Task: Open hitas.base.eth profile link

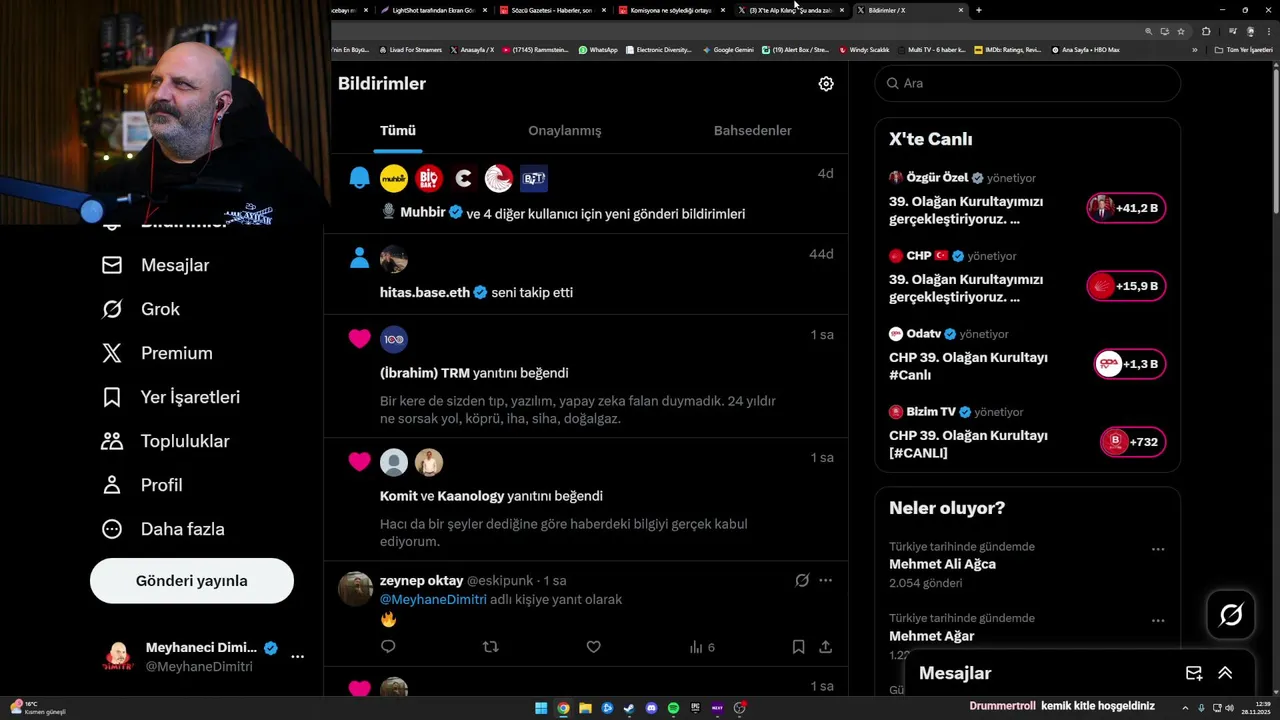Action: click(425, 292)
